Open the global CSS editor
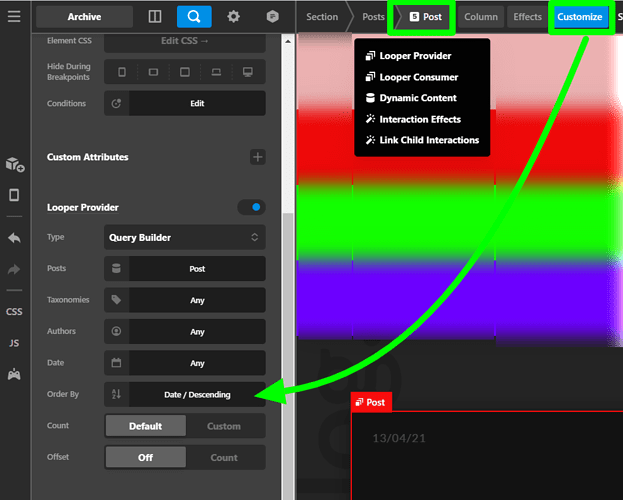Image resolution: width=623 pixels, height=500 pixels. click(x=14, y=312)
